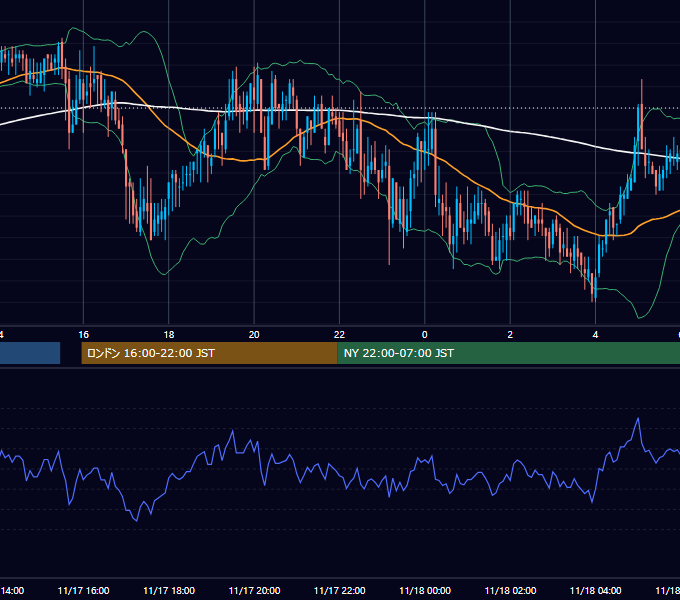Click the "2" hour label on the upper time axis

[510, 335]
